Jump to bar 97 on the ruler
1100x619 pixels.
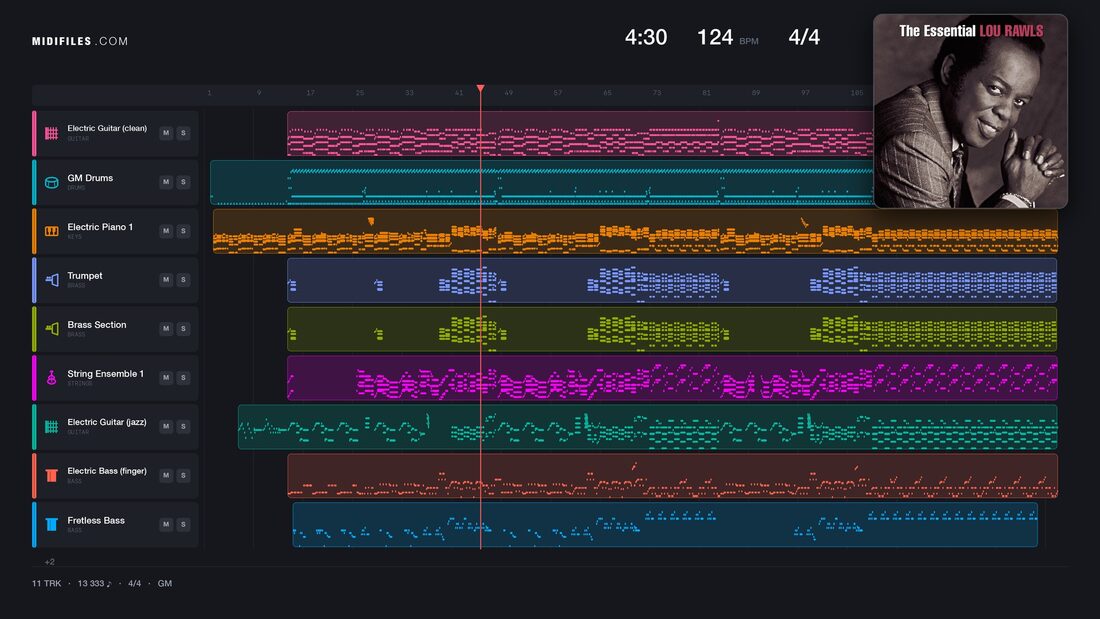coord(805,93)
